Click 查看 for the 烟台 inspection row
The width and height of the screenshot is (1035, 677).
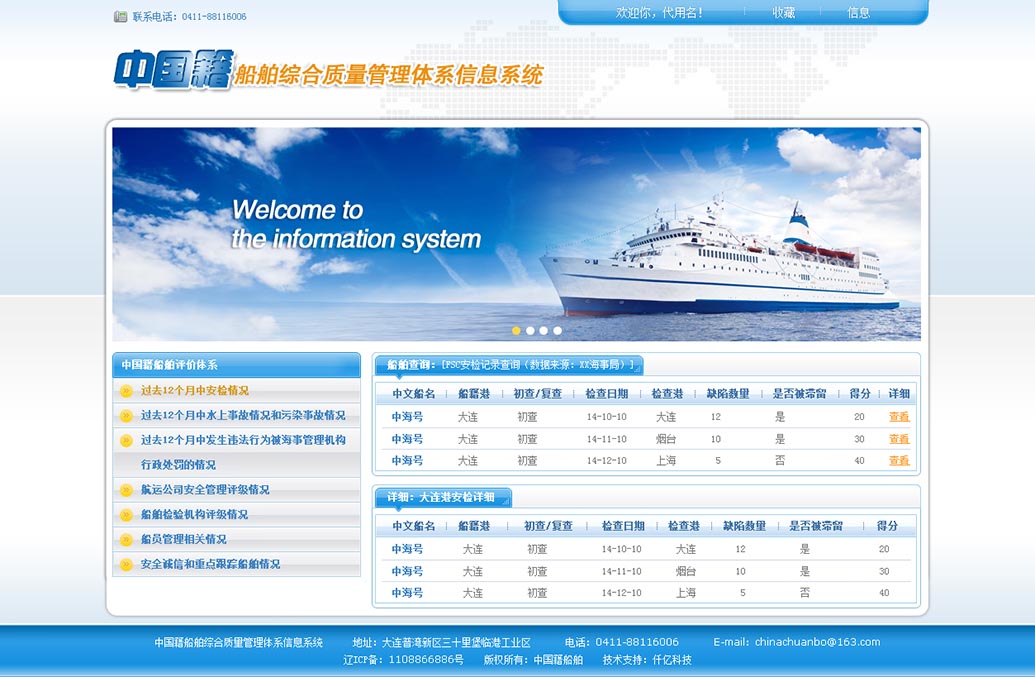pyautogui.click(x=899, y=439)
